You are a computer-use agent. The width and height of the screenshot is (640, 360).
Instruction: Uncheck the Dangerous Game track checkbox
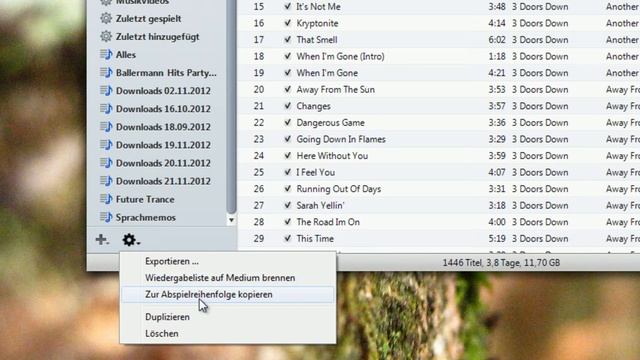[x=288, y=122]
